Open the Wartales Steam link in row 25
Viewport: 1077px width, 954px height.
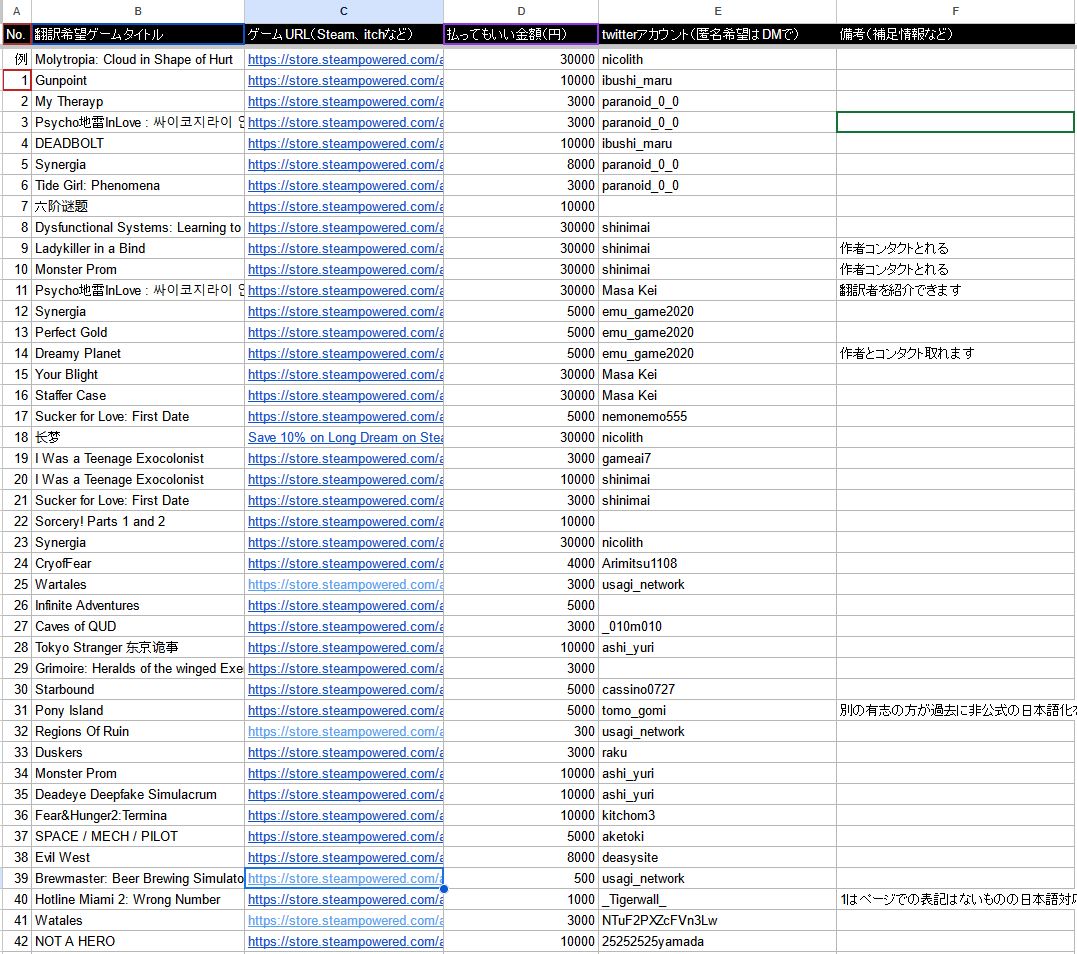pyautogui.click(x=344, y=584)
